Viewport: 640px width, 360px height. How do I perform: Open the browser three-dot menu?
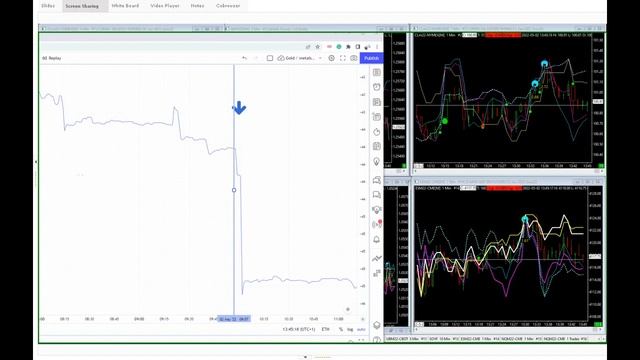(x=377, y=47)
